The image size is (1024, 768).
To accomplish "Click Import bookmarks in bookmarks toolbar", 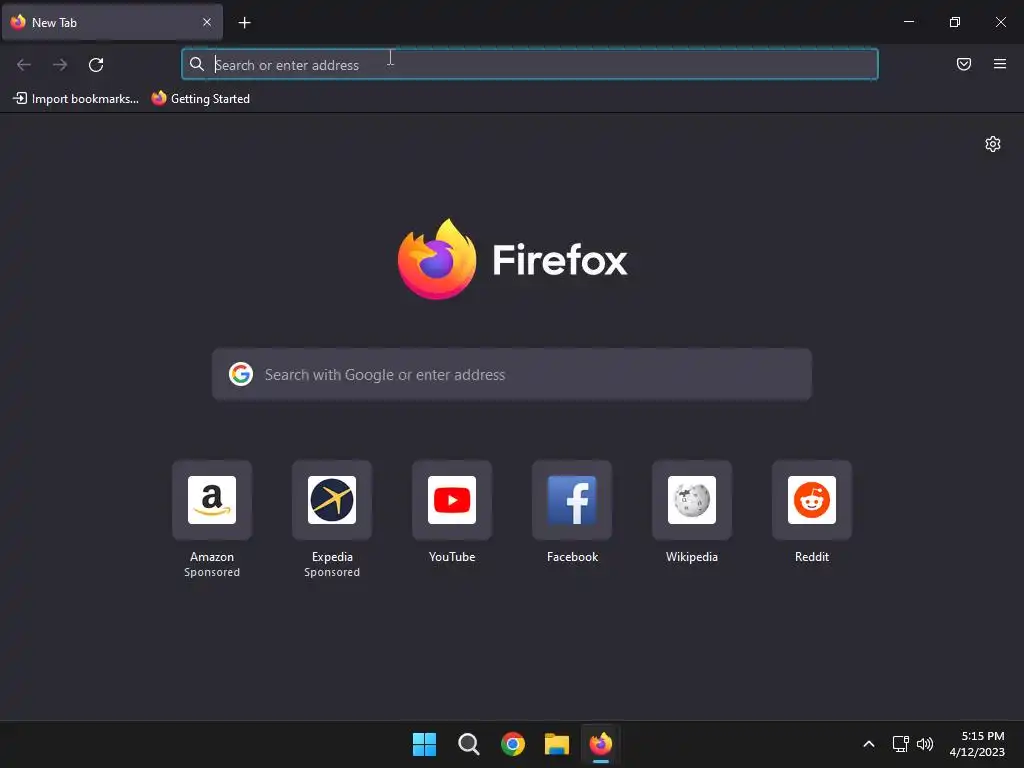I will click(x=76, y=99).
